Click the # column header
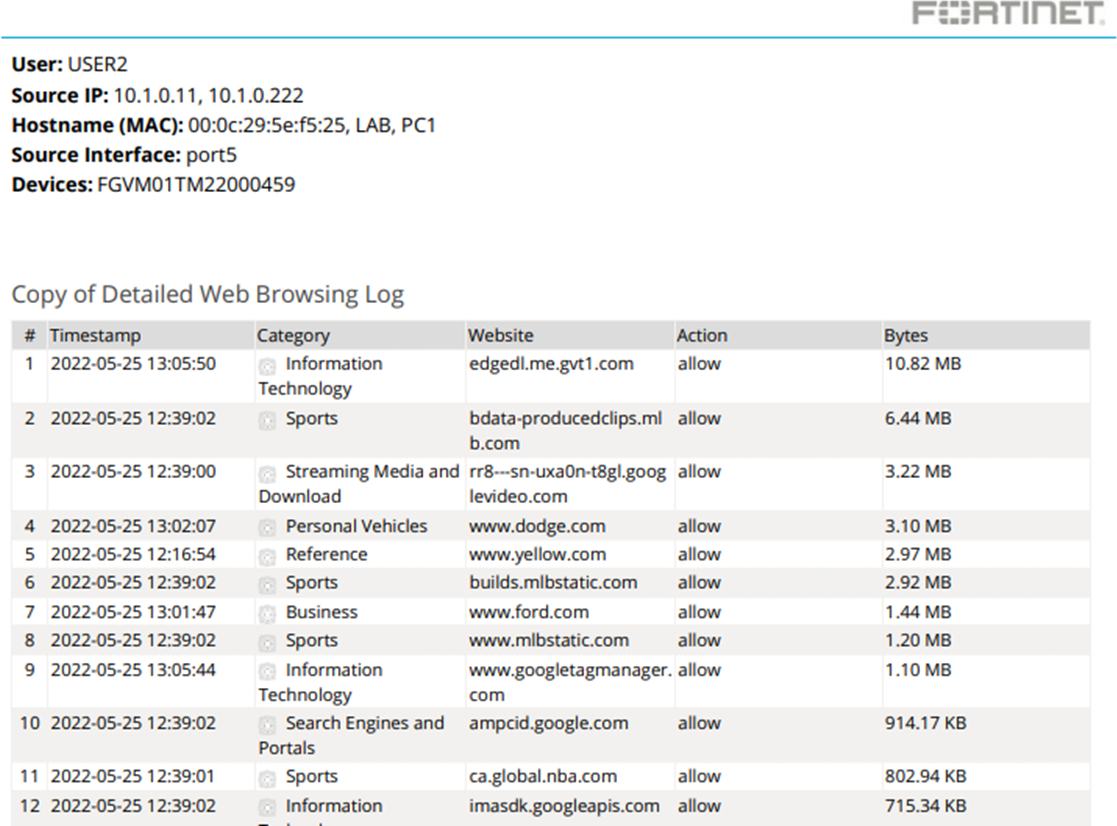Screen dimensions: 1117x826 (30, 335)
